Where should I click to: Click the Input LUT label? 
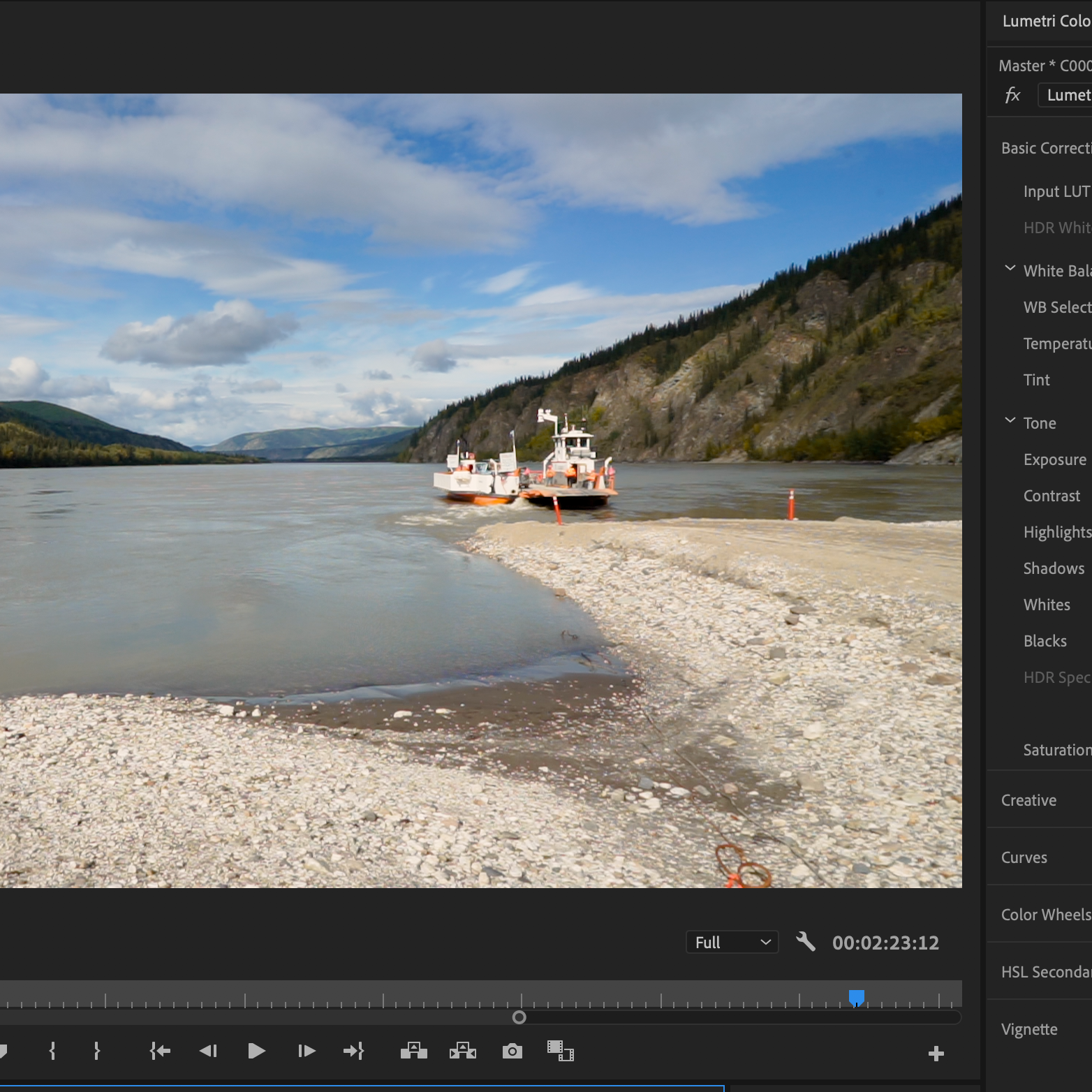1057,191
